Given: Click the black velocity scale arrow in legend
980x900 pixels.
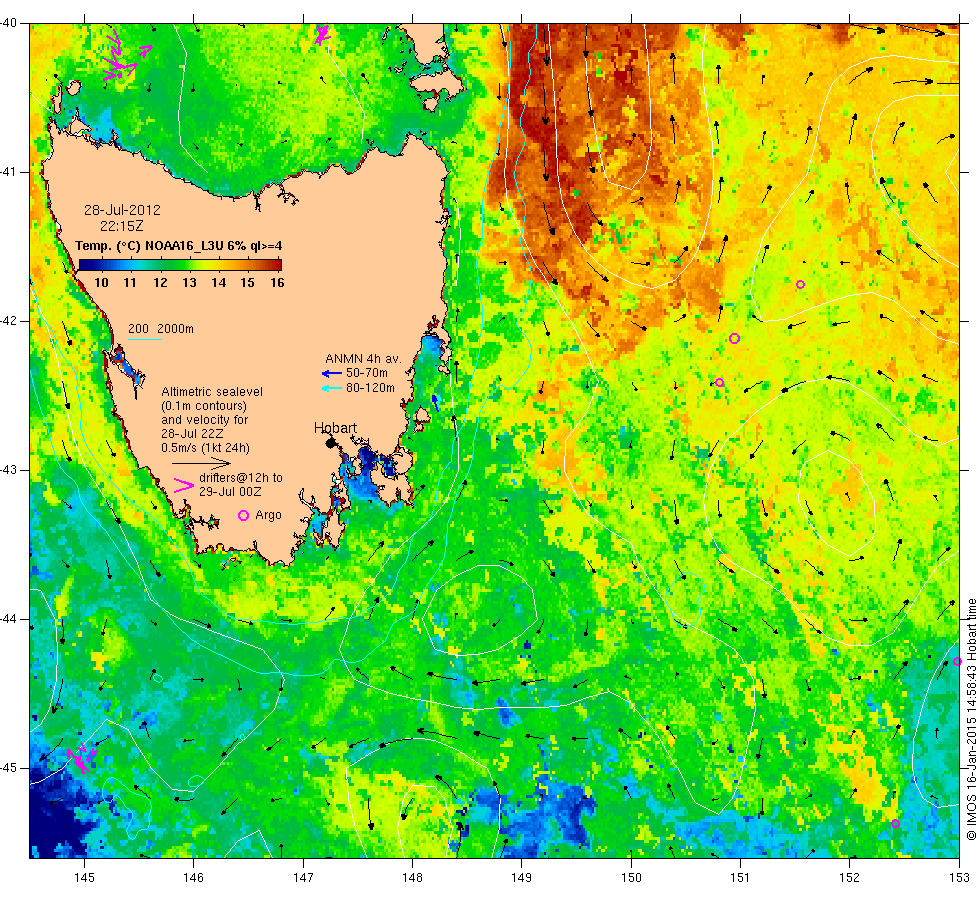Looking at the screenshot, I should [x=201, y=463].
